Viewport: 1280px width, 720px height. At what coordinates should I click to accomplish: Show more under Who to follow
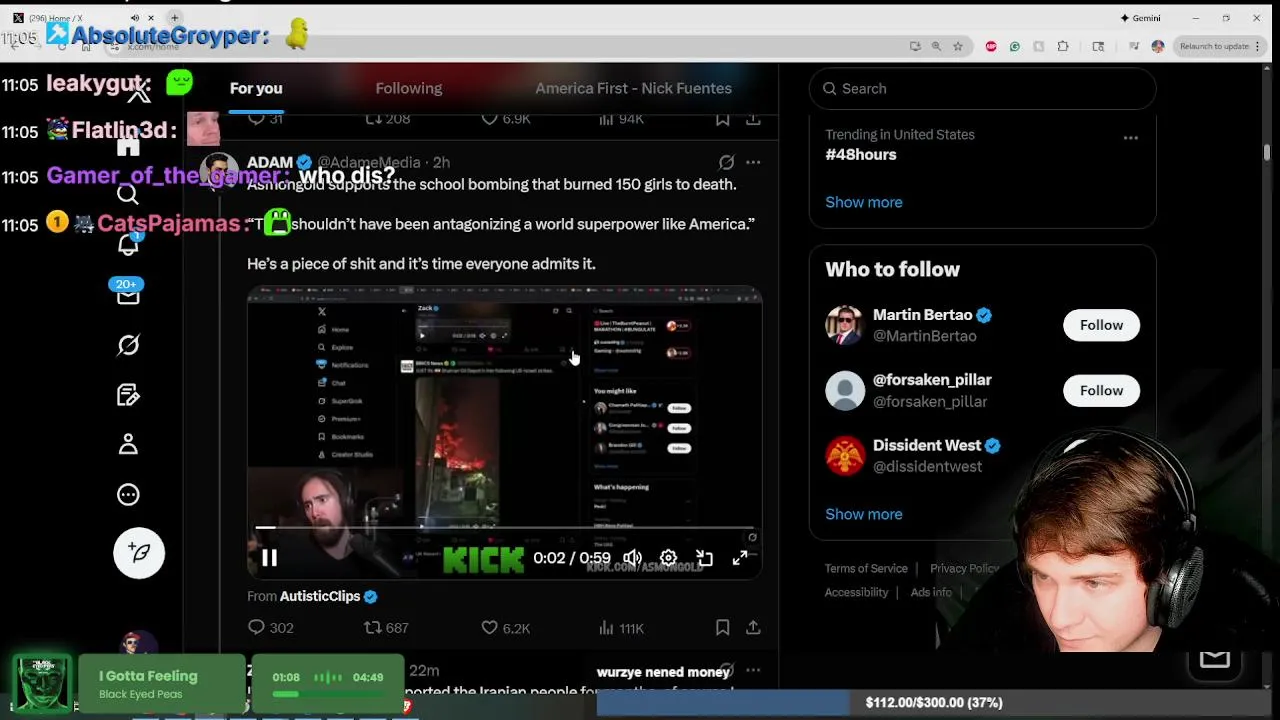tap(863, 514)
